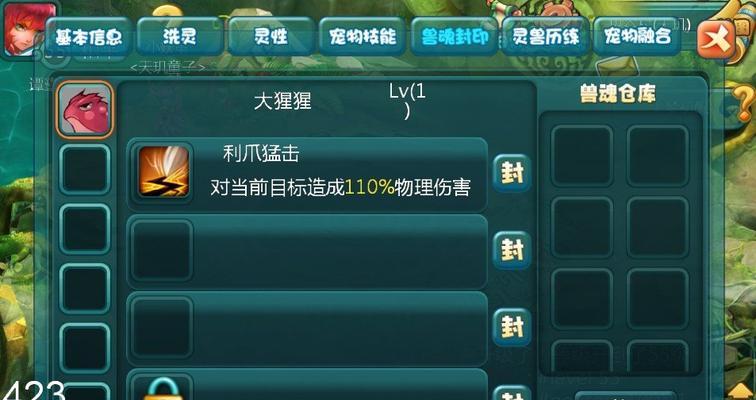Select the 灵兽历练 tab
Image resolution: width=756 pixels, height=400 pixels.
point(545,37)
